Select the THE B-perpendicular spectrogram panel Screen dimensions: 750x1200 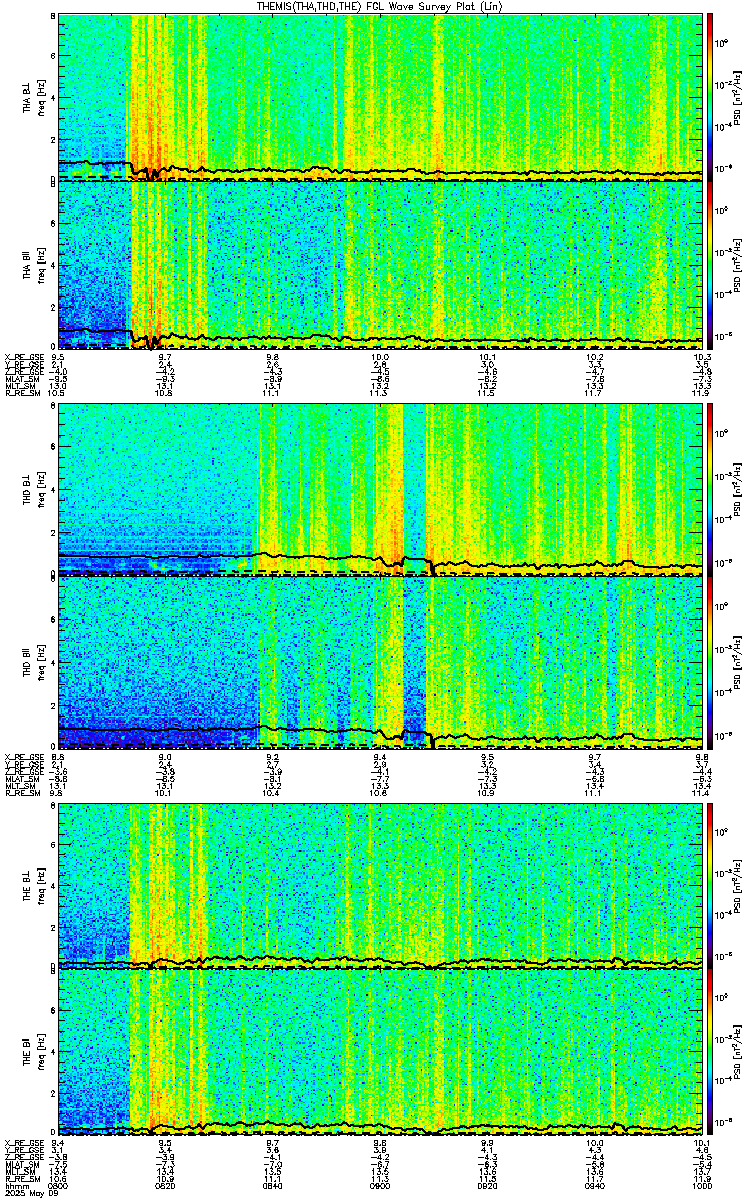click(x=380, y=885)
